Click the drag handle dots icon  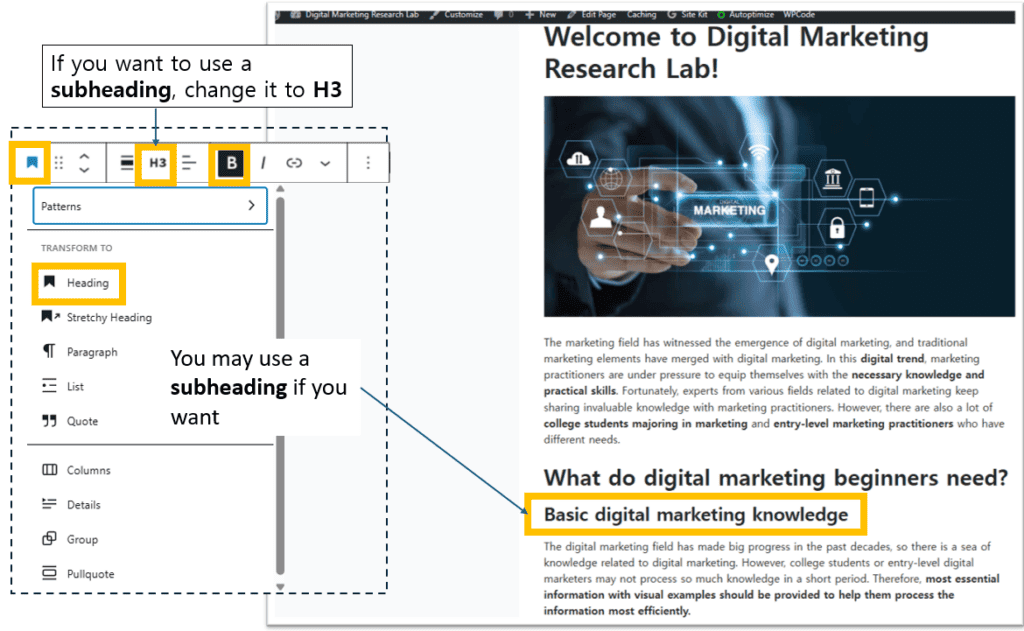59,163
